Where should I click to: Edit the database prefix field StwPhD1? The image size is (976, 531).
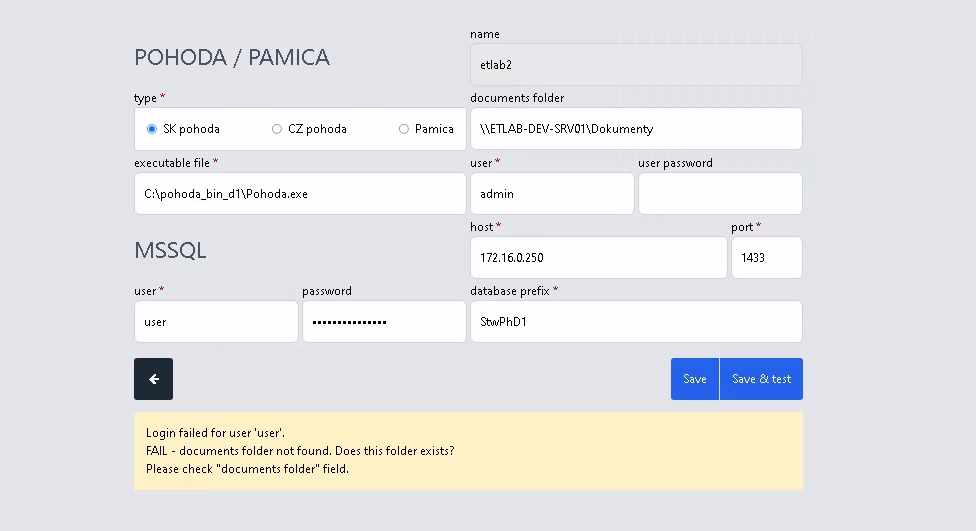pos(636,322)
